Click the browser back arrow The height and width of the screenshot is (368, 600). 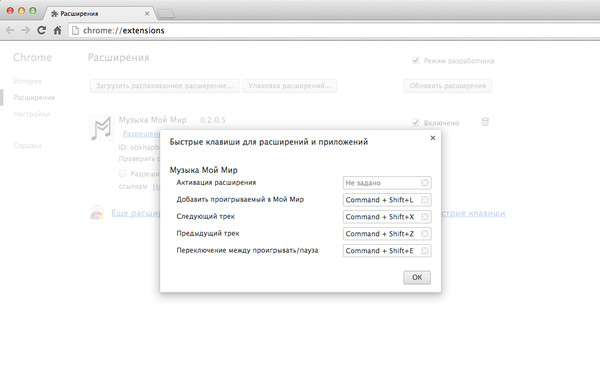tap(10, 30)
